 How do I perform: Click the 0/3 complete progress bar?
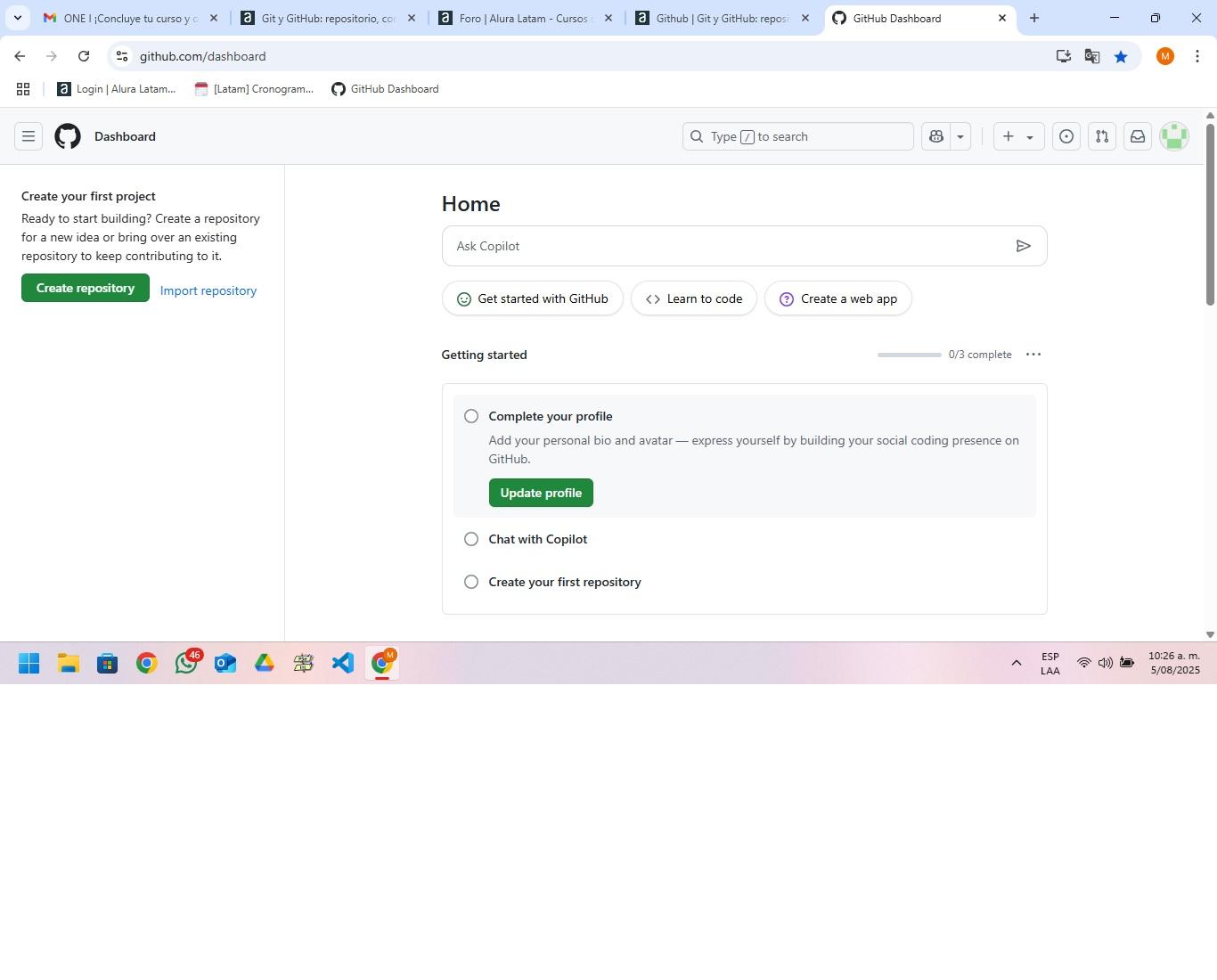click(910, 355)
